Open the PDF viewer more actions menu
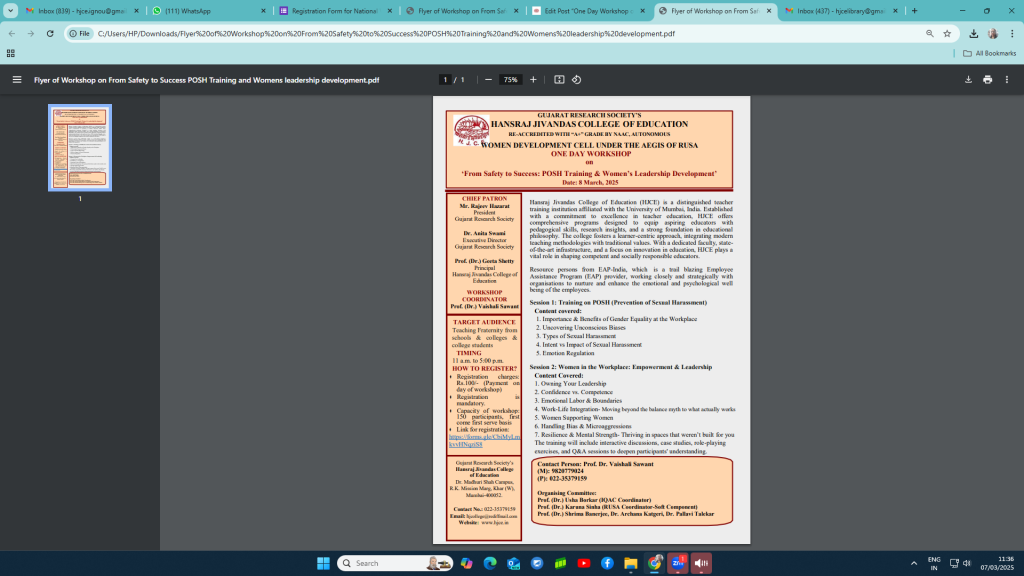This screenshot has width=1024, height=576. (1007, 80)
